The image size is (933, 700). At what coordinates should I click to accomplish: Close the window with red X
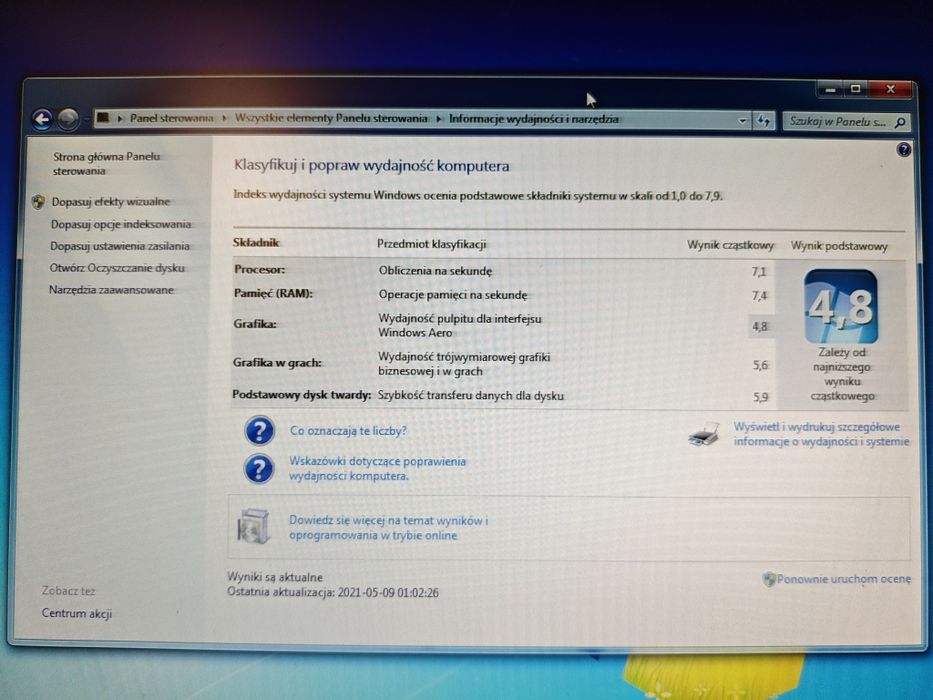point(890,89)
